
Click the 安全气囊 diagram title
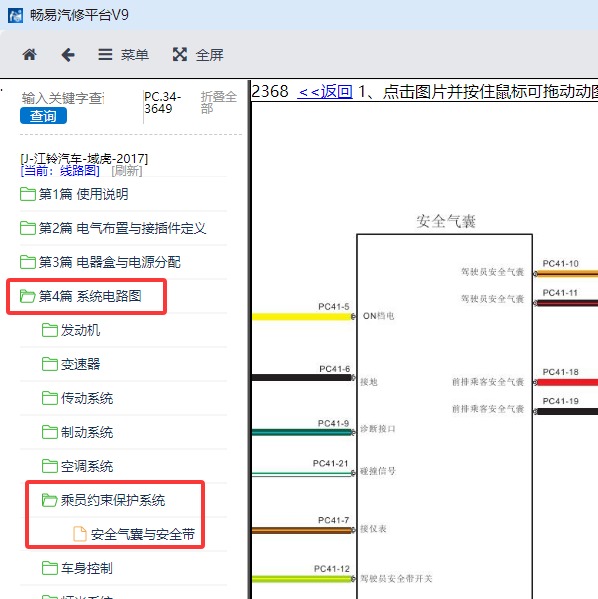point(446,221)
